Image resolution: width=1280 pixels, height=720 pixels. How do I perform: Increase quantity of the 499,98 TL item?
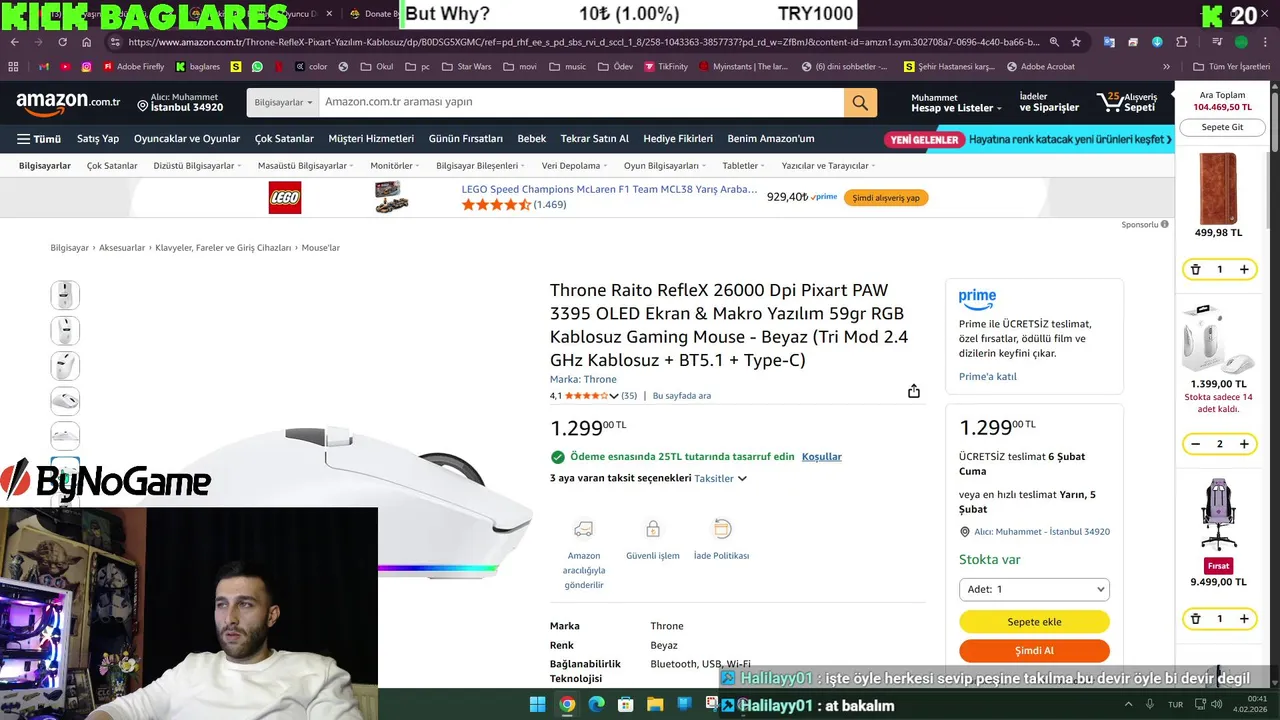[x=1244, y=269]
